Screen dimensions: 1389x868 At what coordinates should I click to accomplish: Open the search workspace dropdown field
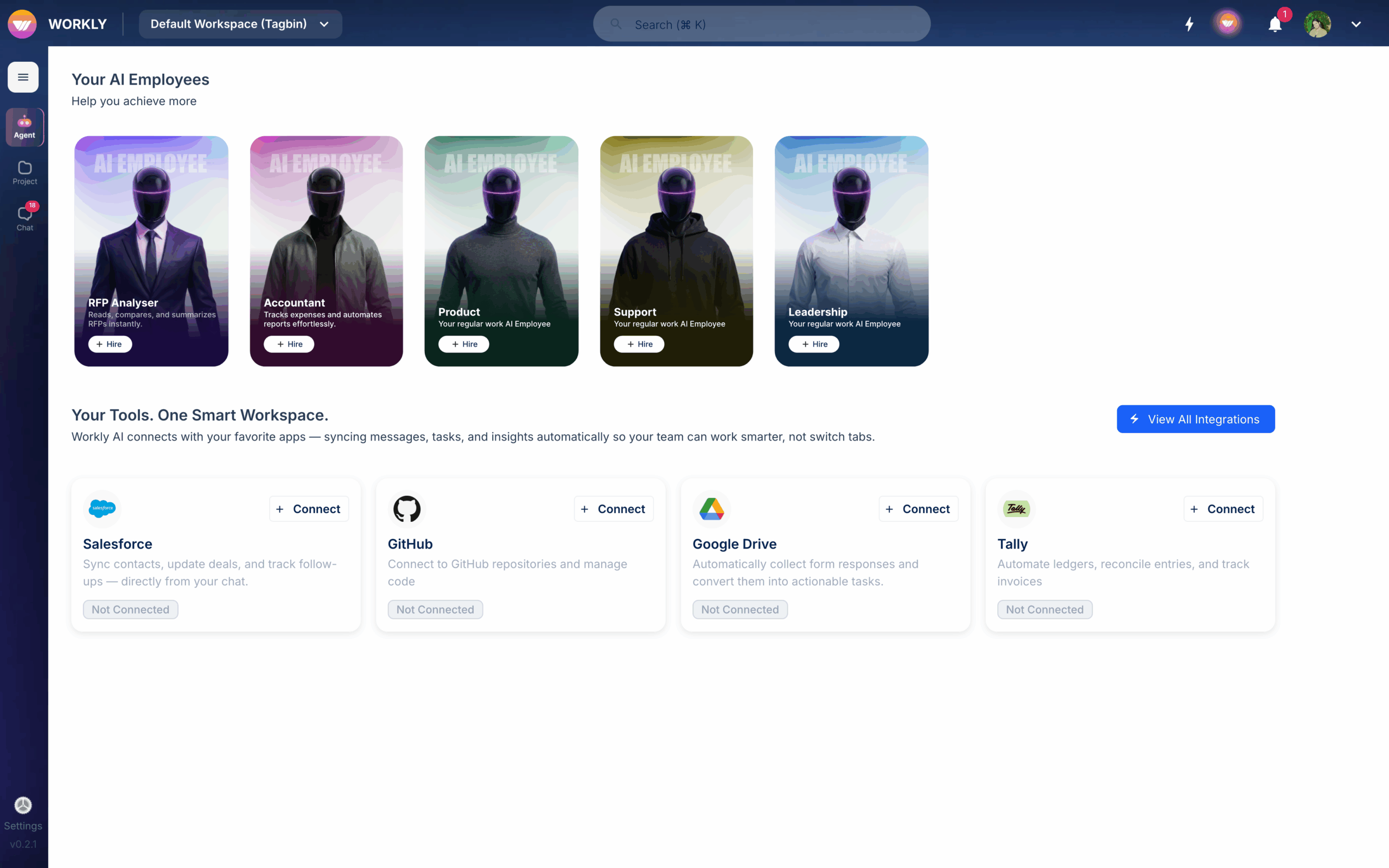(x=761, y=23)
